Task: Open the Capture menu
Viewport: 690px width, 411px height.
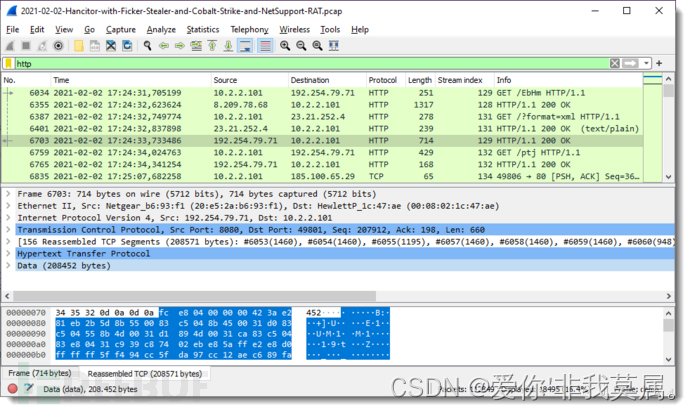Action: coord(121,29)
